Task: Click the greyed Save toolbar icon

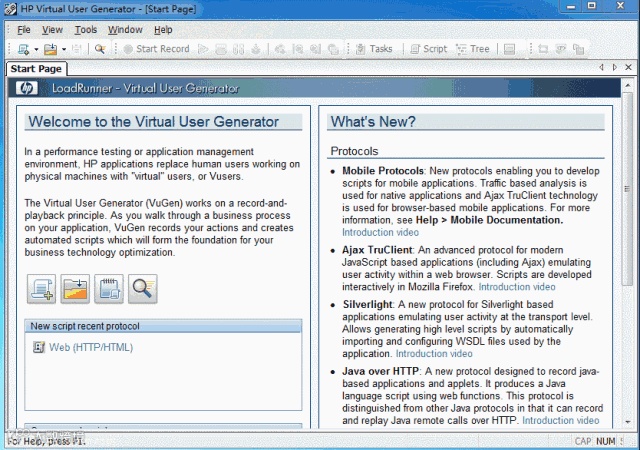Action: coord(76,49)
